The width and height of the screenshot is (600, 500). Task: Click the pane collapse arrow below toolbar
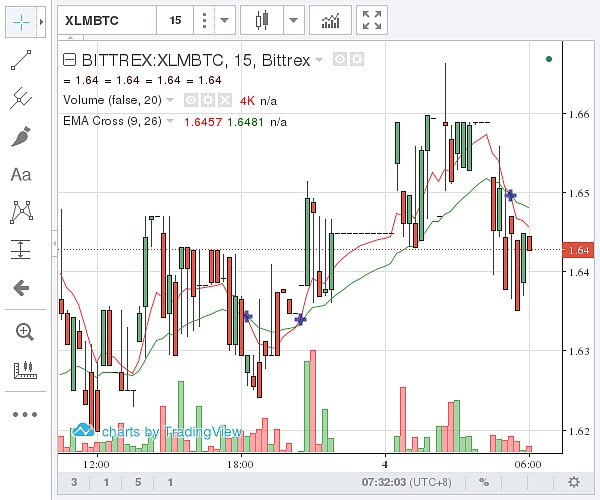[71, 38]
